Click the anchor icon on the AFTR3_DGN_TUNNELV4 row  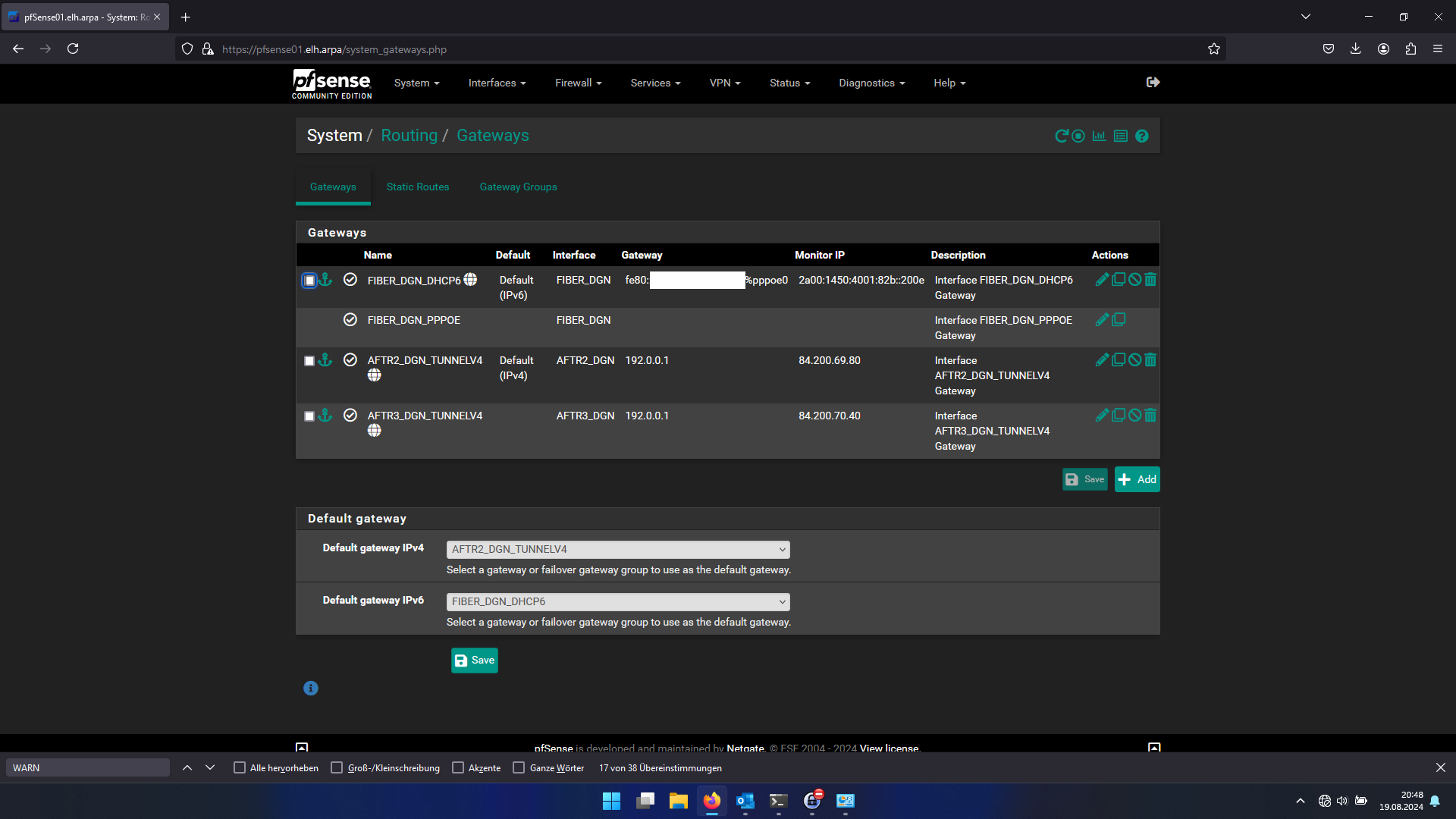coord(325,416)
